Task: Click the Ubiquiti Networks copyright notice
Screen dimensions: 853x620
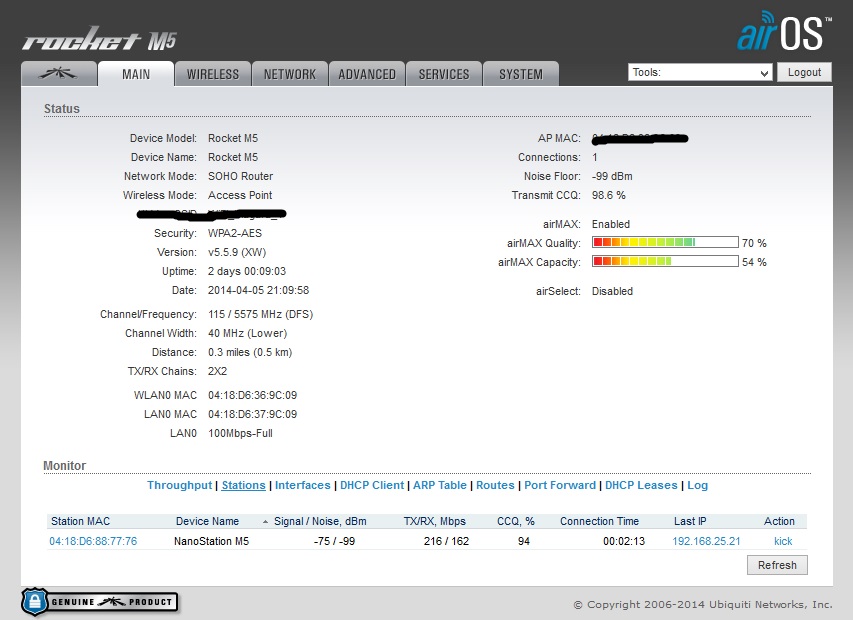Action: click(x=703, y=604)
